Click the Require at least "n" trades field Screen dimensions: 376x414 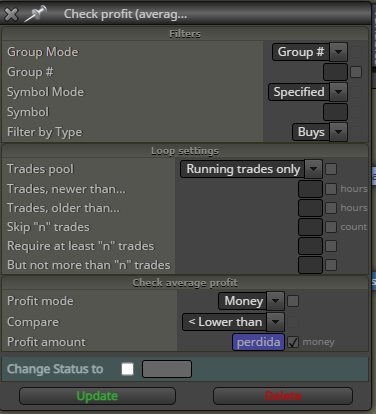pos(310,246)
